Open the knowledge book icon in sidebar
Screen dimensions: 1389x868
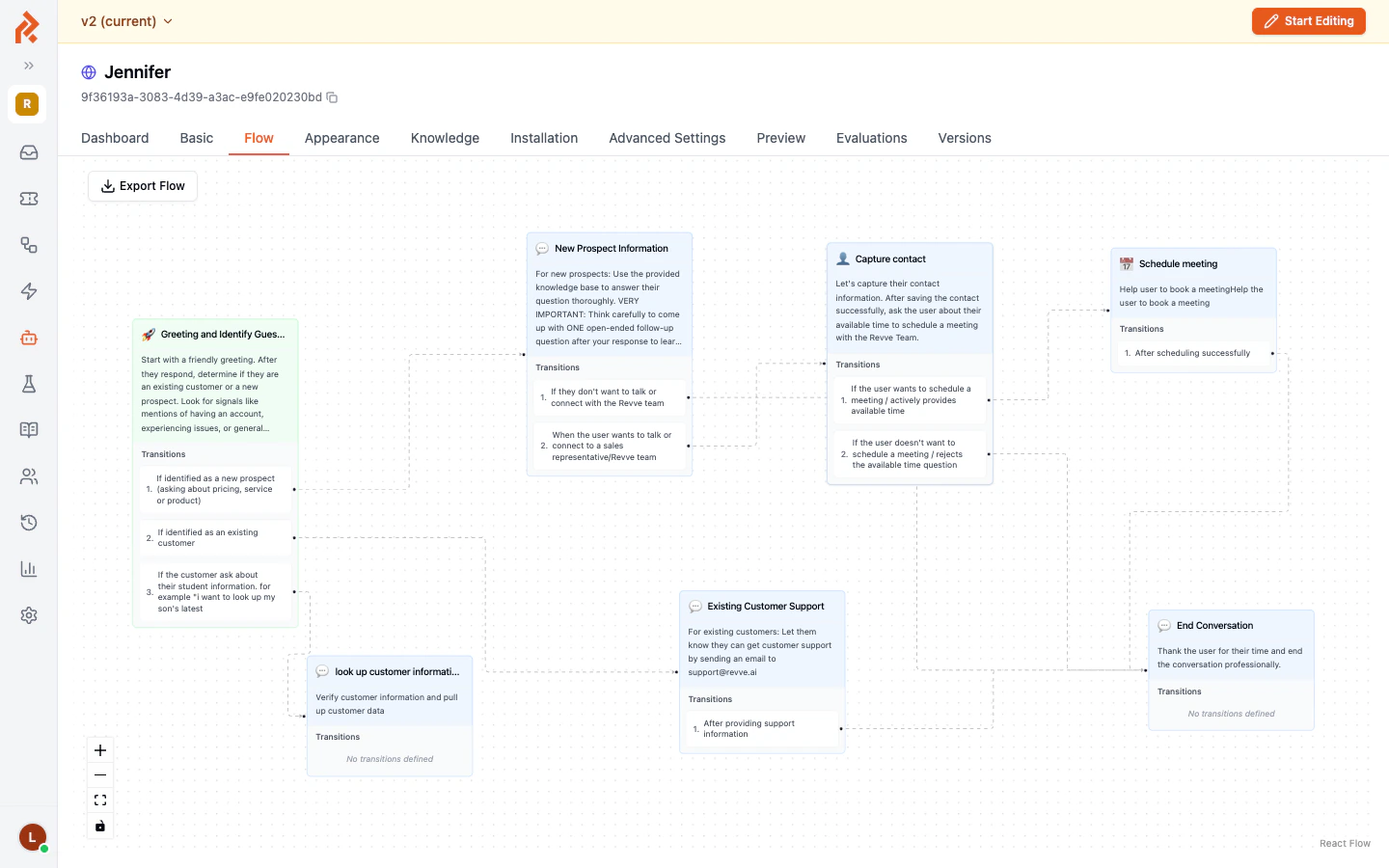click(29, 430)
